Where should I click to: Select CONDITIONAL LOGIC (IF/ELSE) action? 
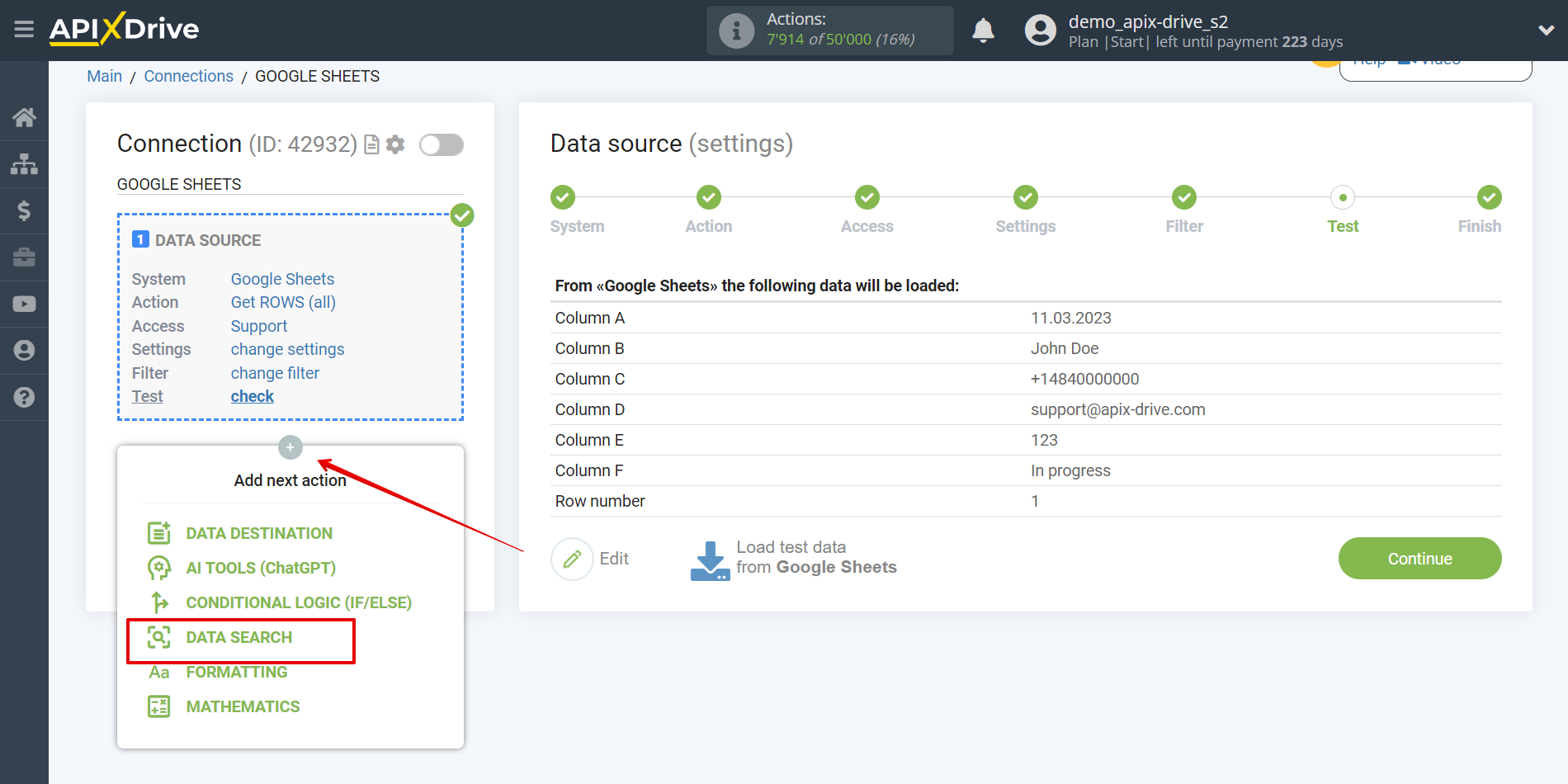click(x=299, y=602)
